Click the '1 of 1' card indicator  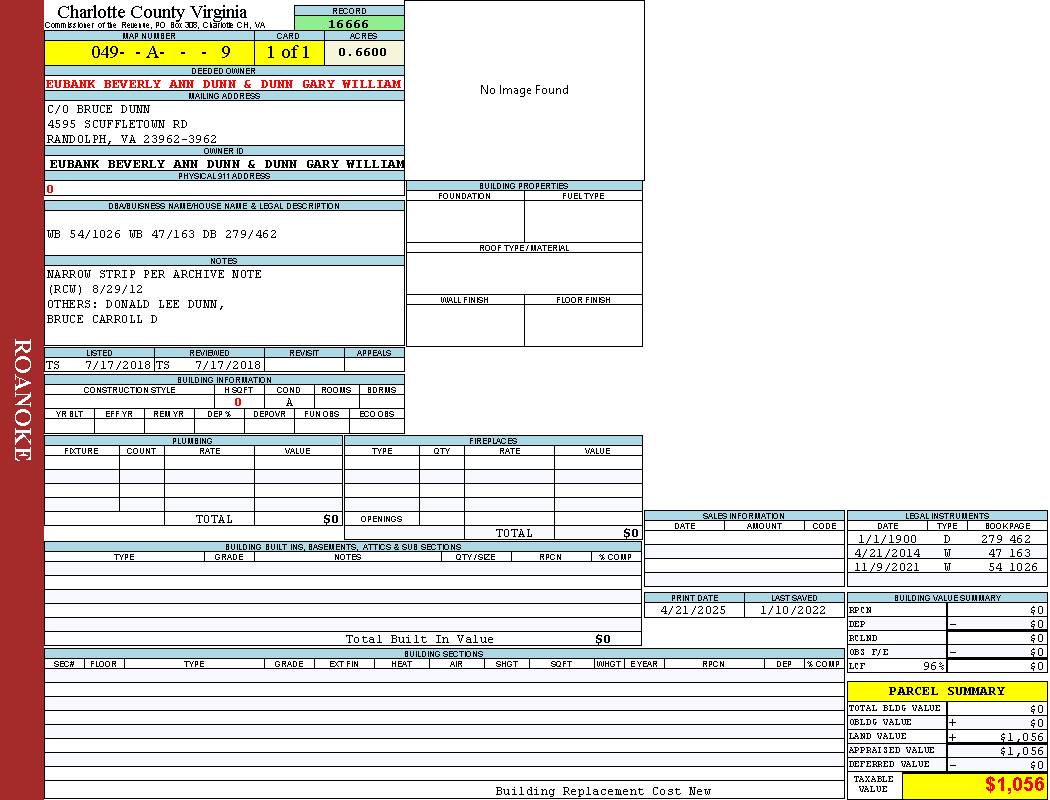point(288,52)
